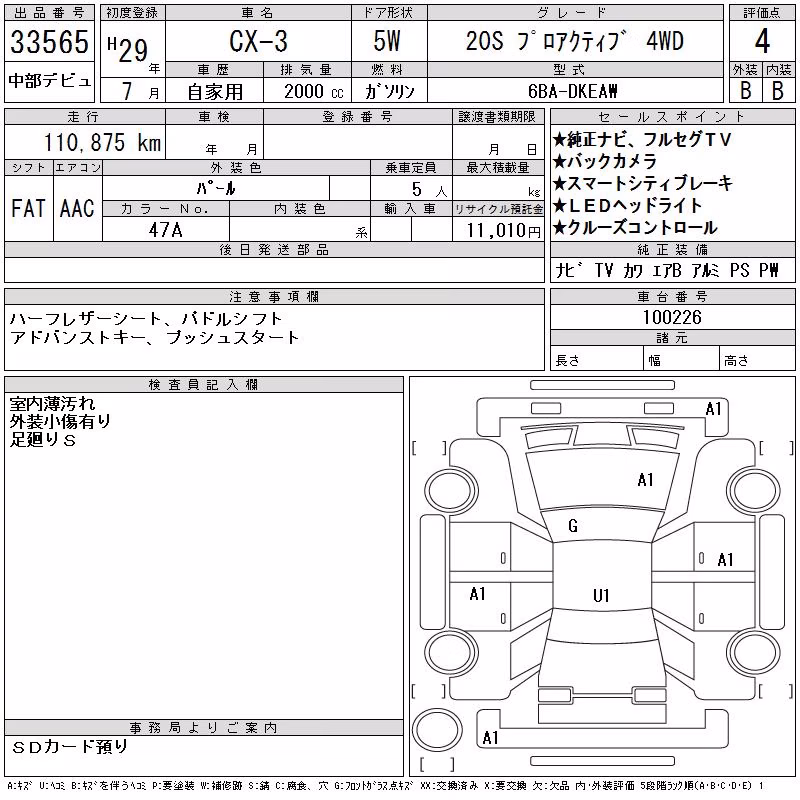The width and height of the screenshot is (800, 800).
Task: Click the first registration year H29
Action: point(128,50)
